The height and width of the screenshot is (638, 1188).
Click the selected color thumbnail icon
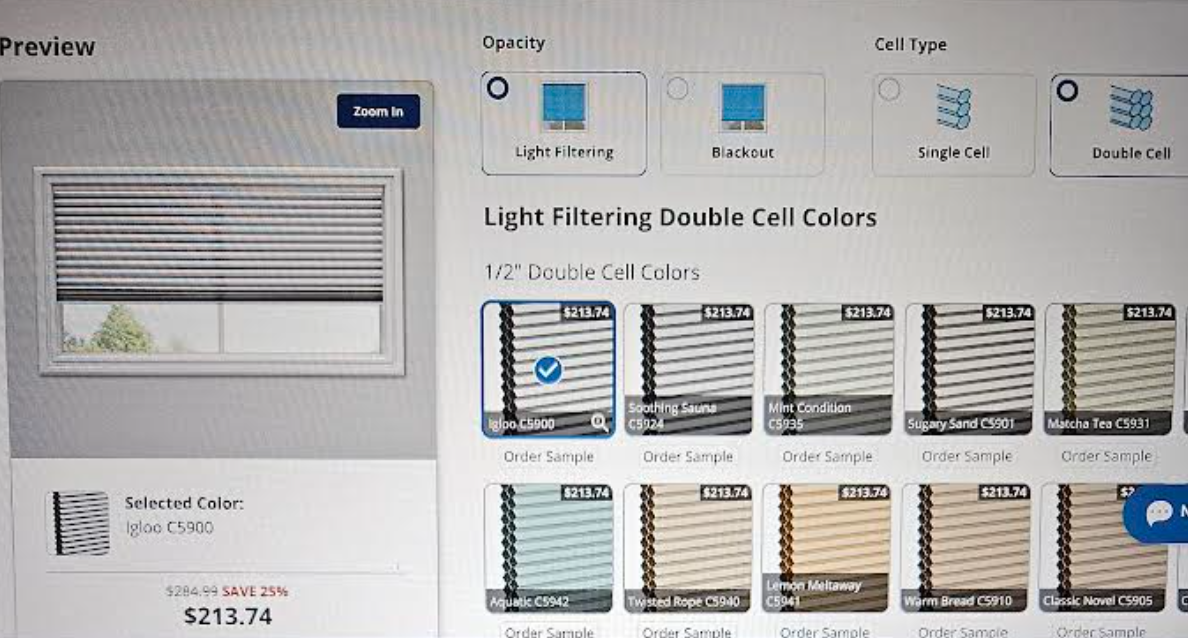pos(78,521)
